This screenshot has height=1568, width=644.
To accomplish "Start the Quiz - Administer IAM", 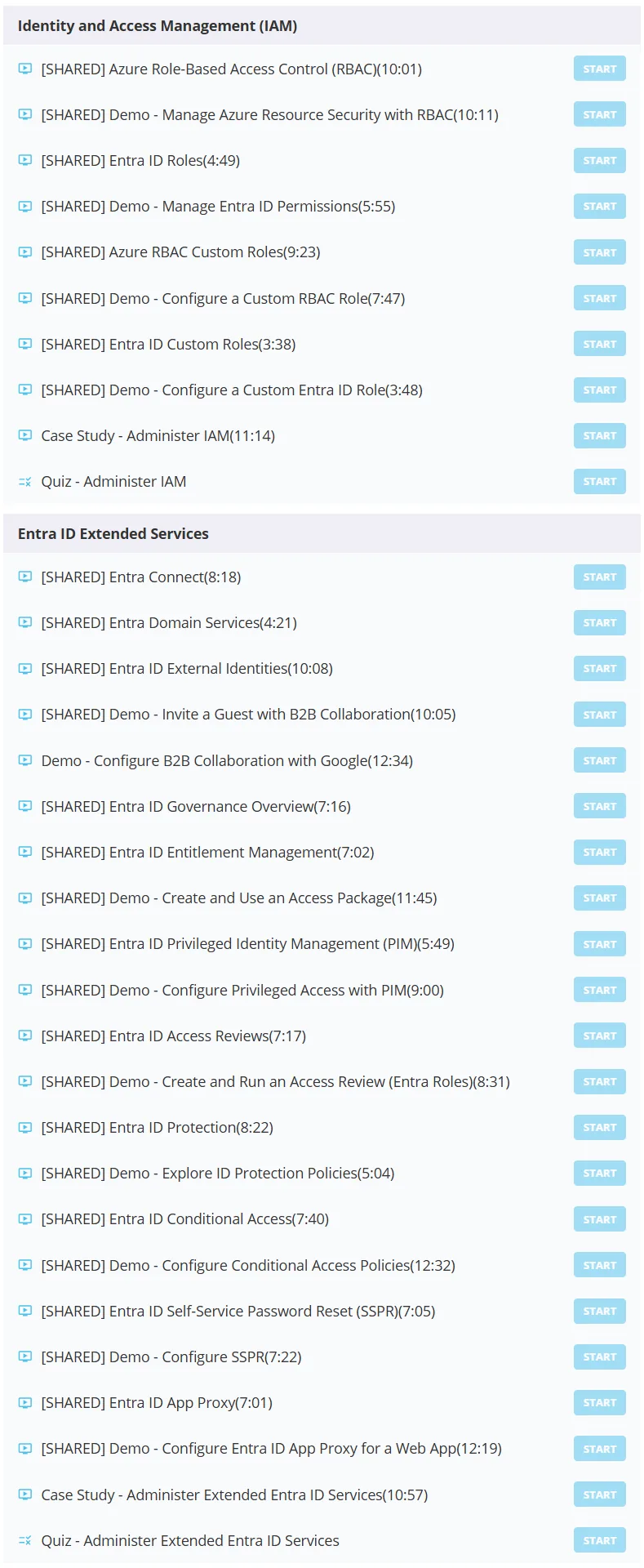I will tap(600, 482).
